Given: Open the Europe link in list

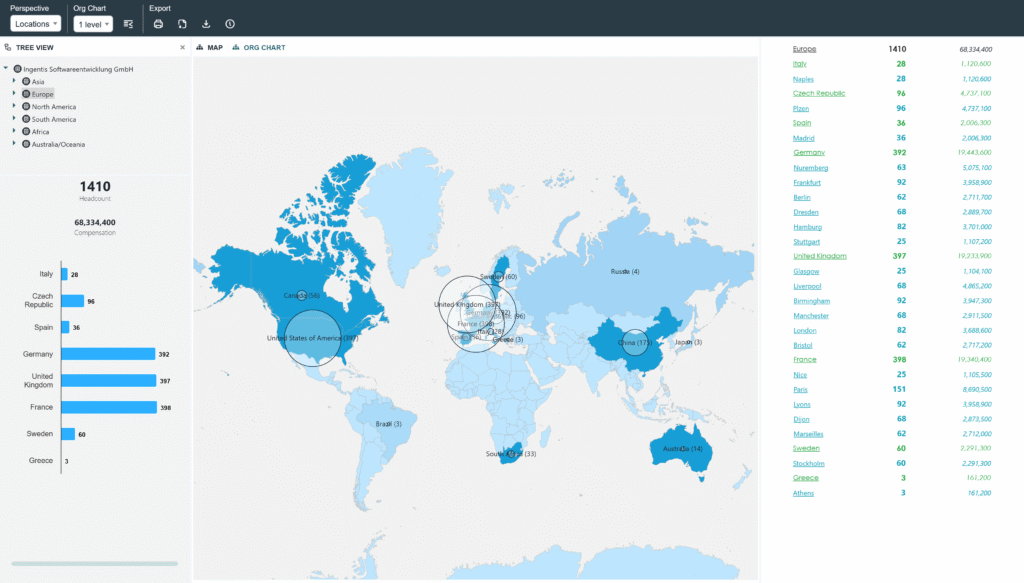Looking at the screenshot, I should [805, 49].
